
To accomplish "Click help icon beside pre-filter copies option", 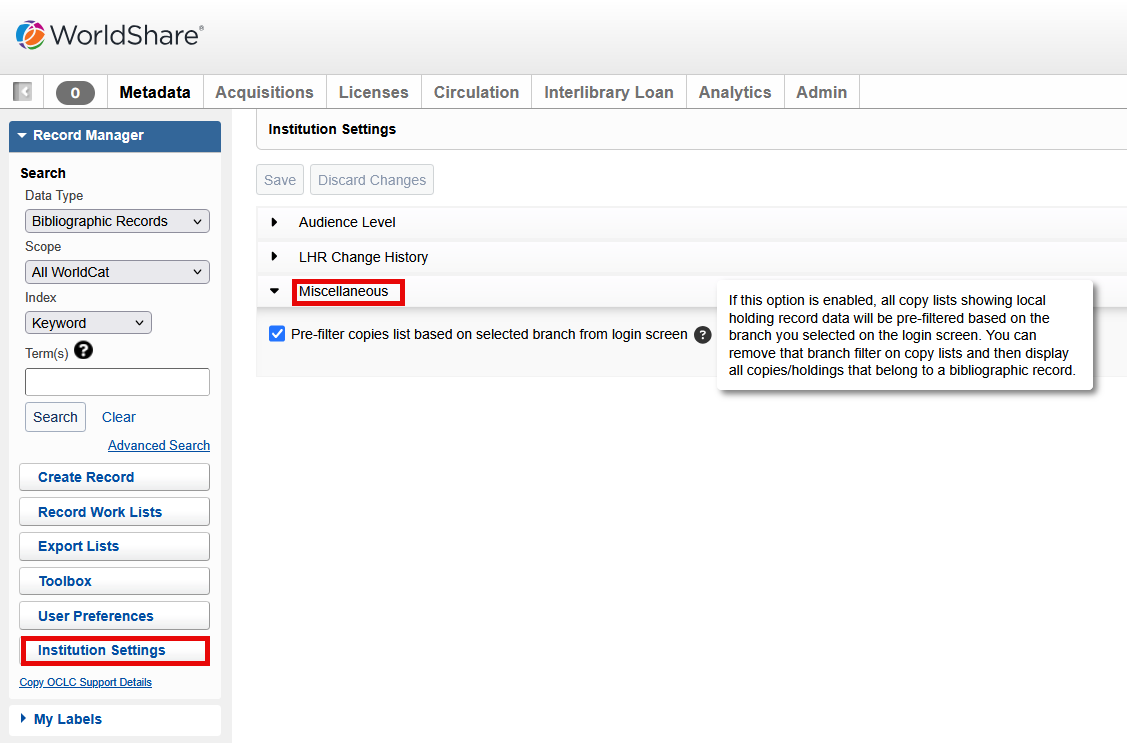I will [x=703, y=335].
